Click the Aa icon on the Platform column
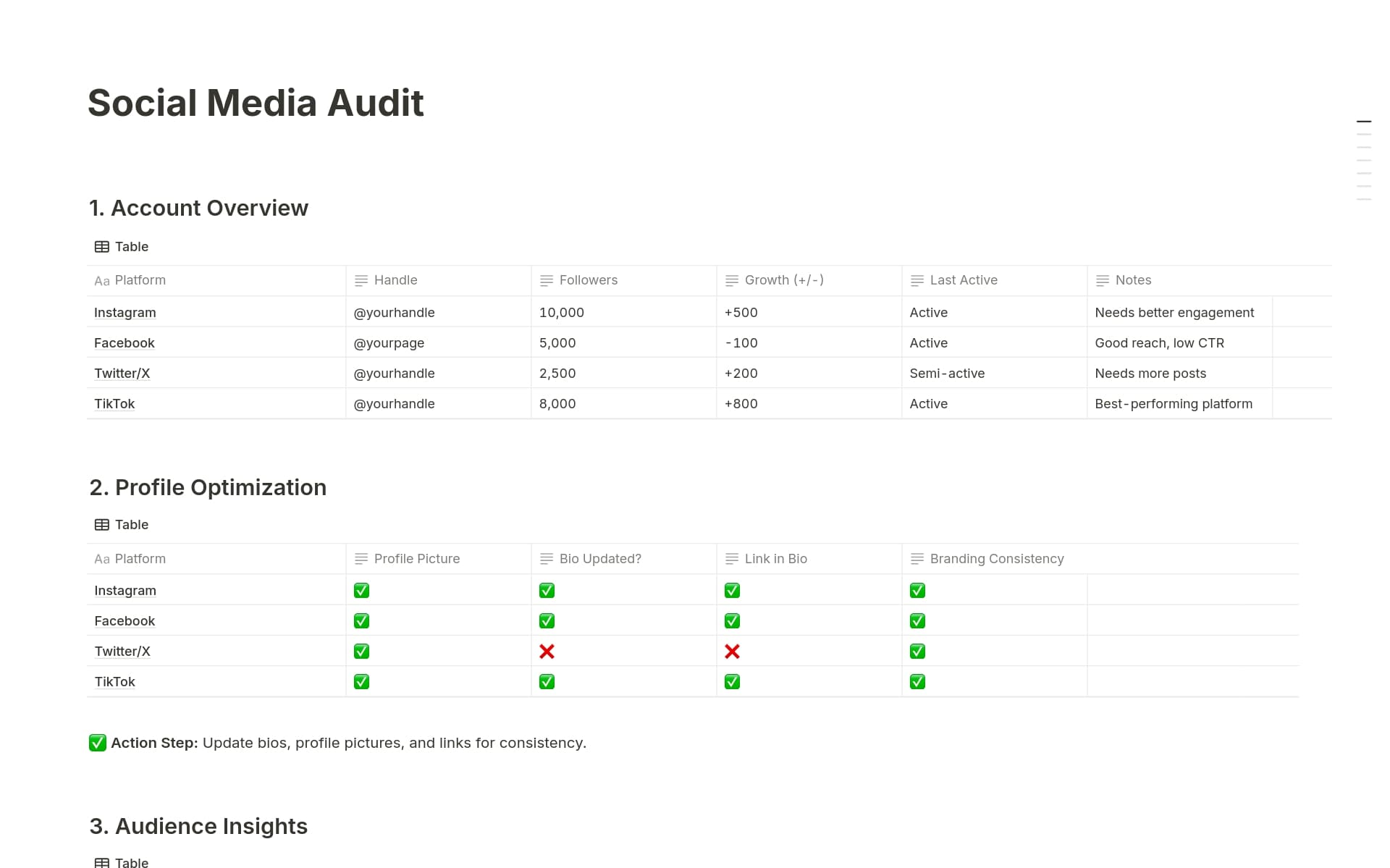The width and height of the screenshot is (1390, 868). point(102,280)
